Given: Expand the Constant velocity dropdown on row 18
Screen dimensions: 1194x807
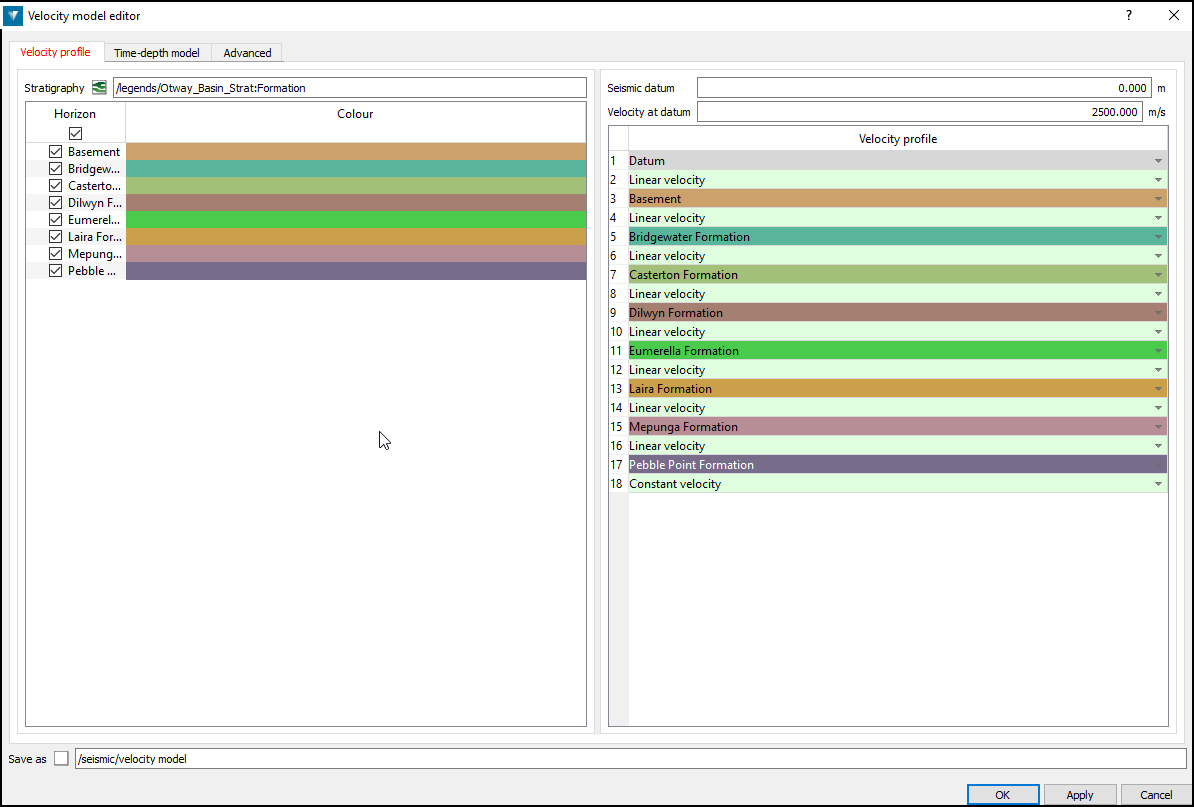Looking at the screenshot, I should [x=1158, y=483].
